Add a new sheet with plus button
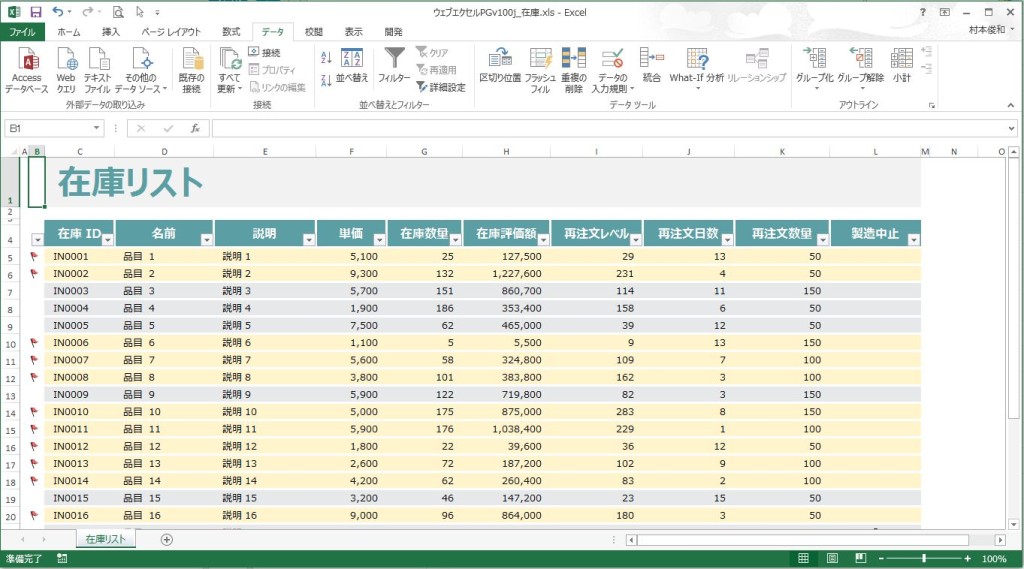 coord(167,540)
